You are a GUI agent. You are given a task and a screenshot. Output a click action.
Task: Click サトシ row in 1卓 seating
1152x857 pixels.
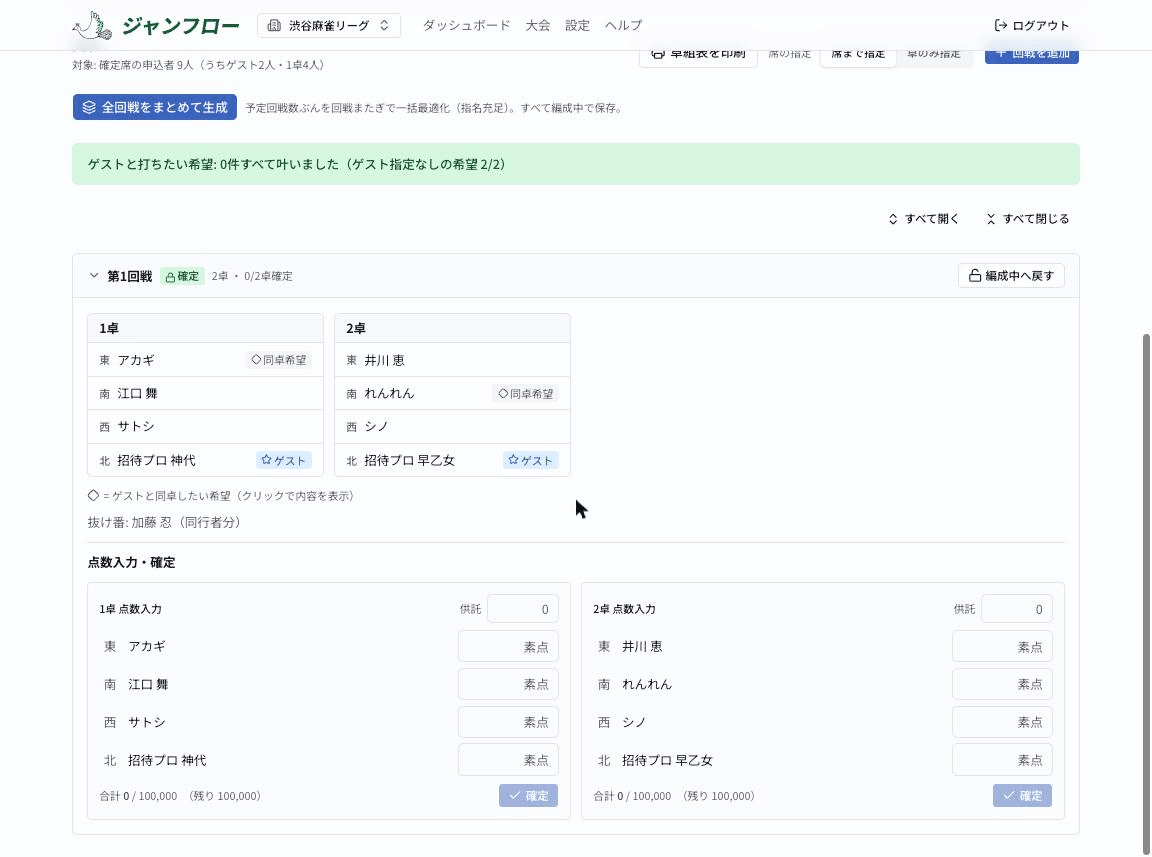point(205,426)
